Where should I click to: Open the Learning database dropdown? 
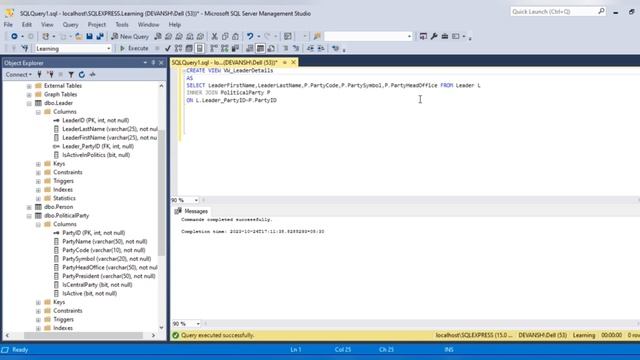109,49
